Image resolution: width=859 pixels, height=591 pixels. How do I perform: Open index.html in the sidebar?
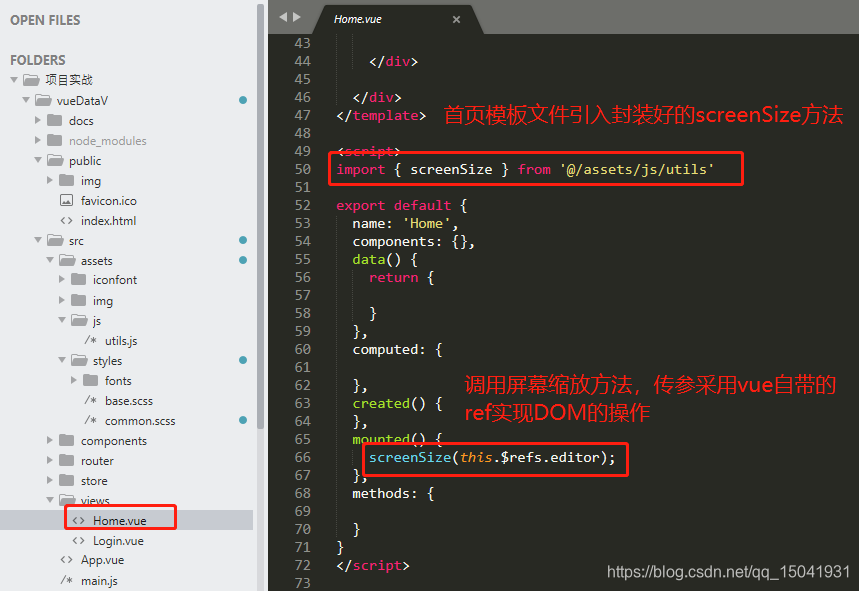pos(108,221)
